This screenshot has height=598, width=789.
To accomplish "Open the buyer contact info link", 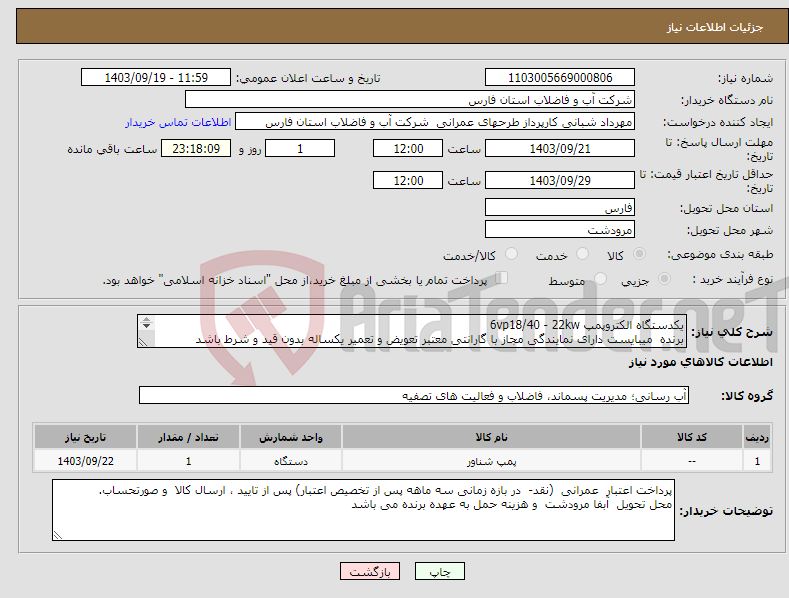I will [x=178, y=122].
